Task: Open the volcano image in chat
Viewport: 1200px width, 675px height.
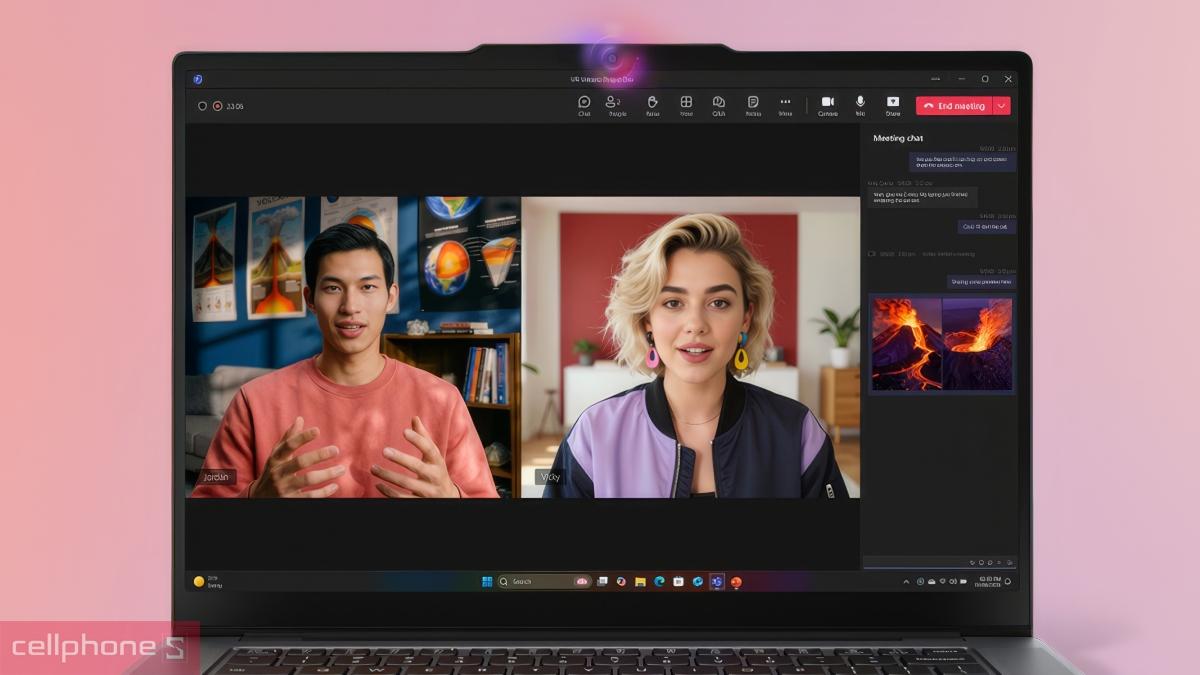Action: pos(941,344)
